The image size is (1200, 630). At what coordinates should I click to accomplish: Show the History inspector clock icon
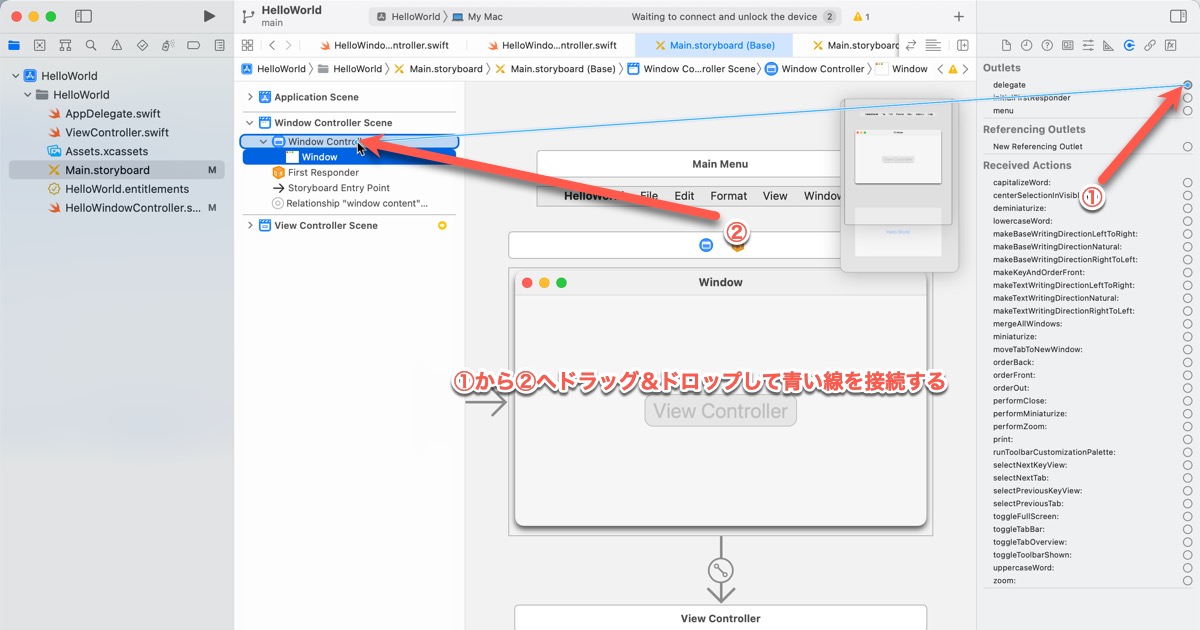[1027, 45]
